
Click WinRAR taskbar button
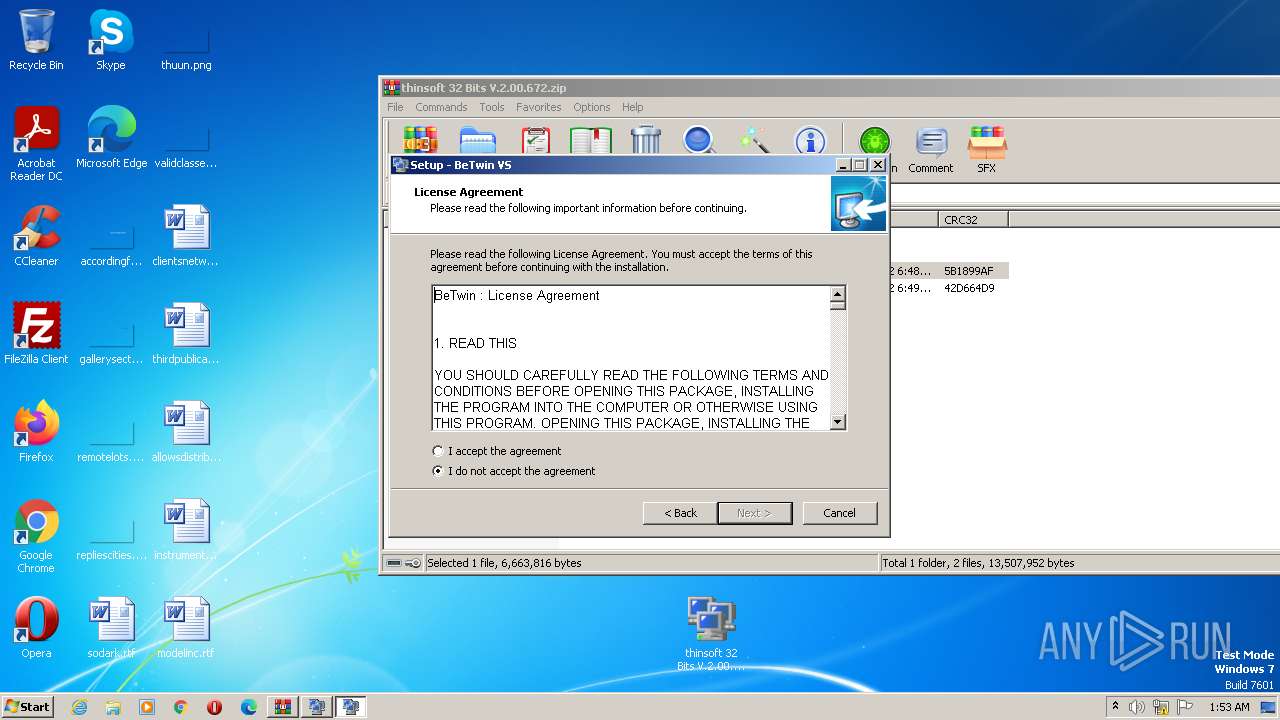pyautogui.click(x=282, y=707)
